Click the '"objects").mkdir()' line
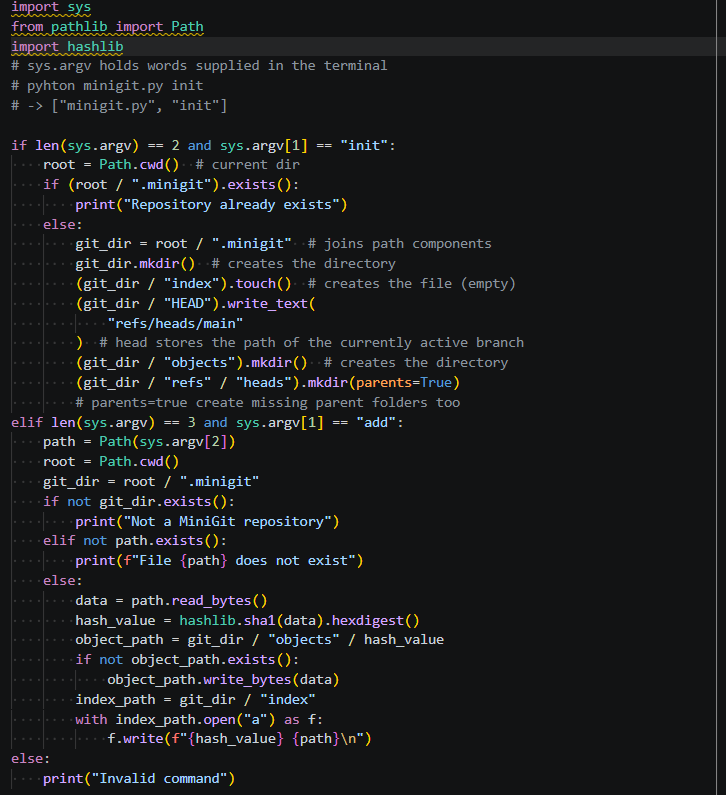This screenshot has width=726, height=795. (x=192, y=363)
